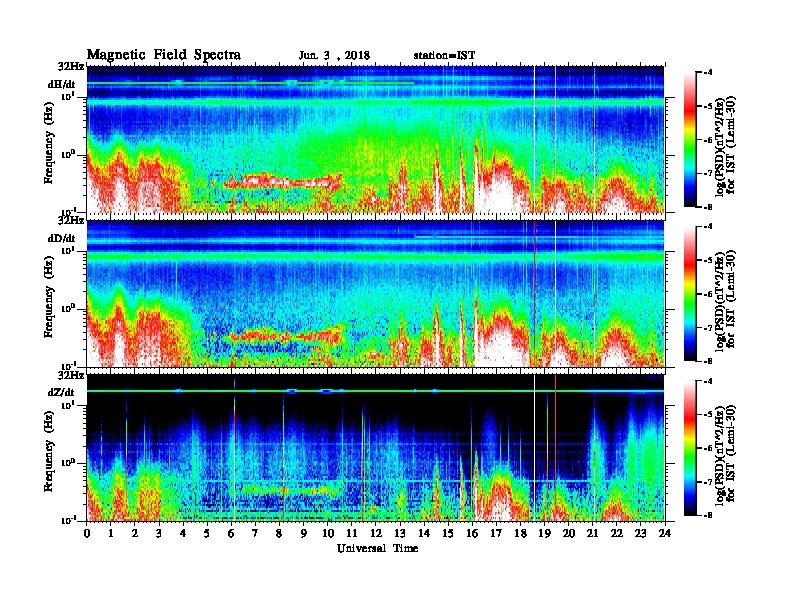Image resolution: width=792 pixels, height=612 pixels.
Task: Click the red band near 8 UT in dD/dt panel
Action: (286, 334)
